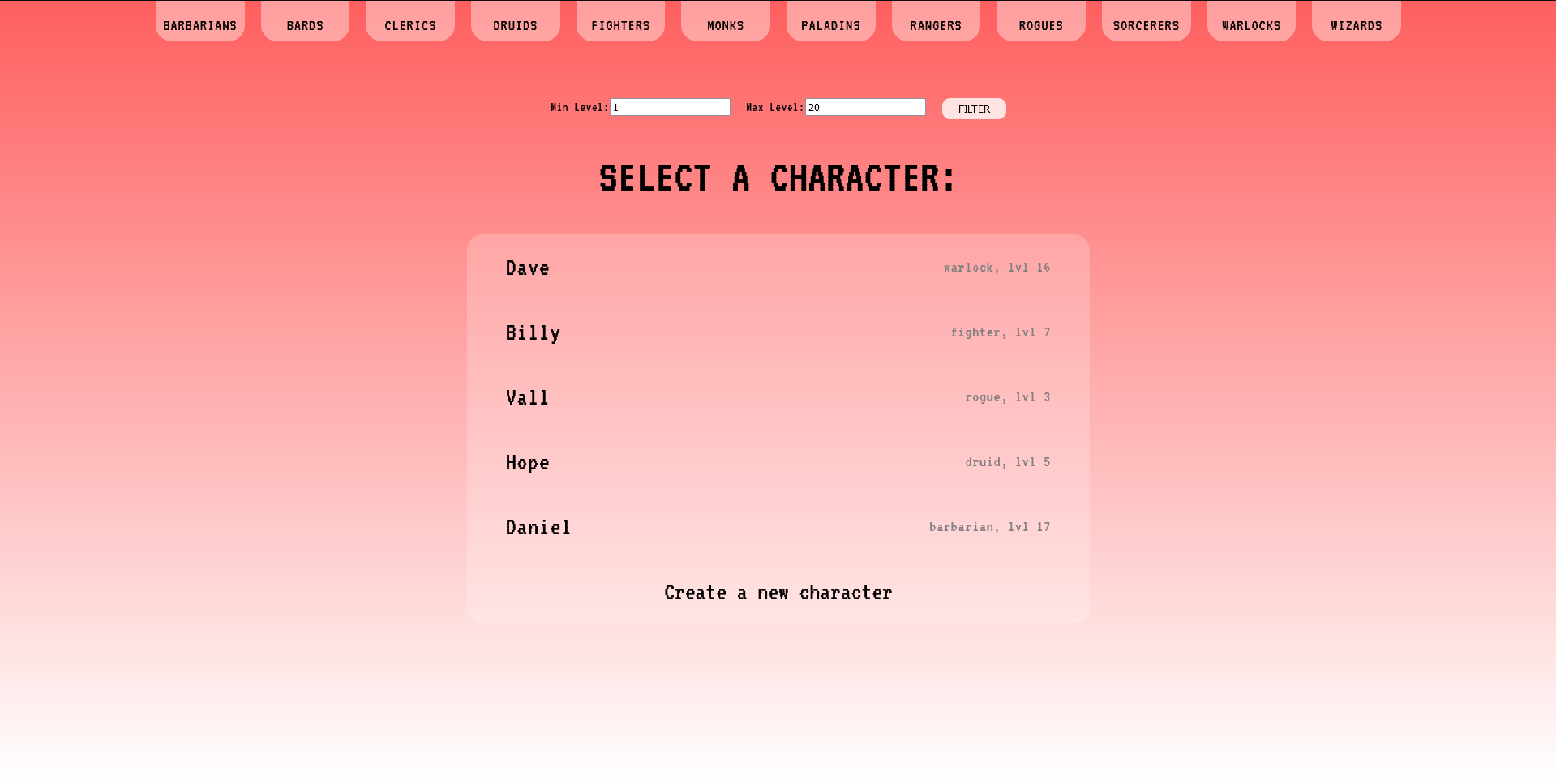Choose Daniel the barbarian
The width and height of the screenshot is (1556, 784).
pyautogui.click(x=778, y=527)
